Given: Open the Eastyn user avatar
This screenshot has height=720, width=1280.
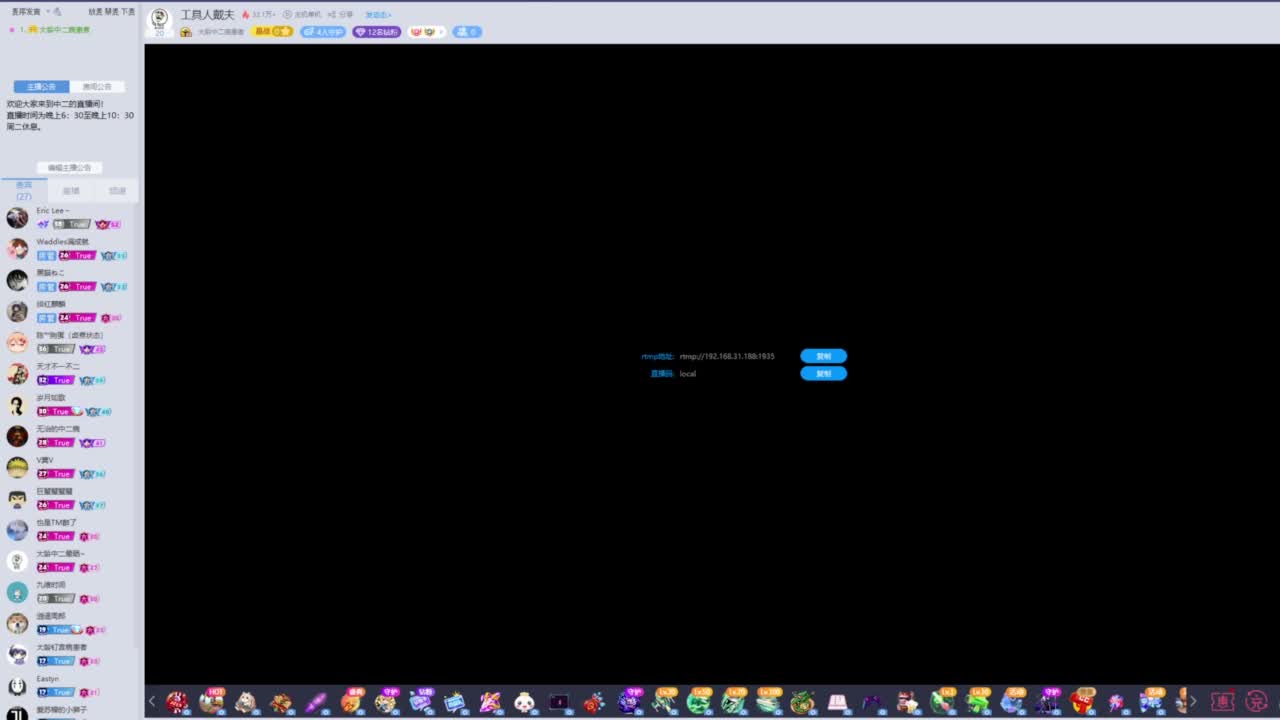Looking at the screenshot, I should point(17,686).
